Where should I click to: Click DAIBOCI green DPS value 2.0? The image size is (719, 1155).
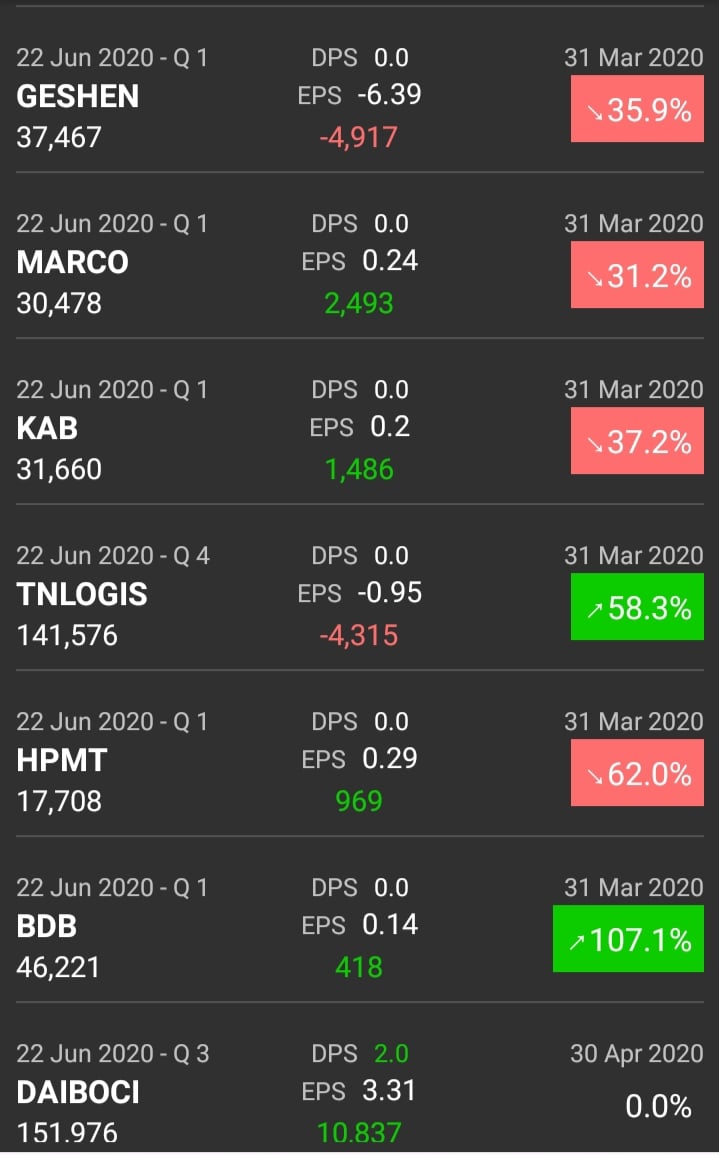pos(391,1053)
